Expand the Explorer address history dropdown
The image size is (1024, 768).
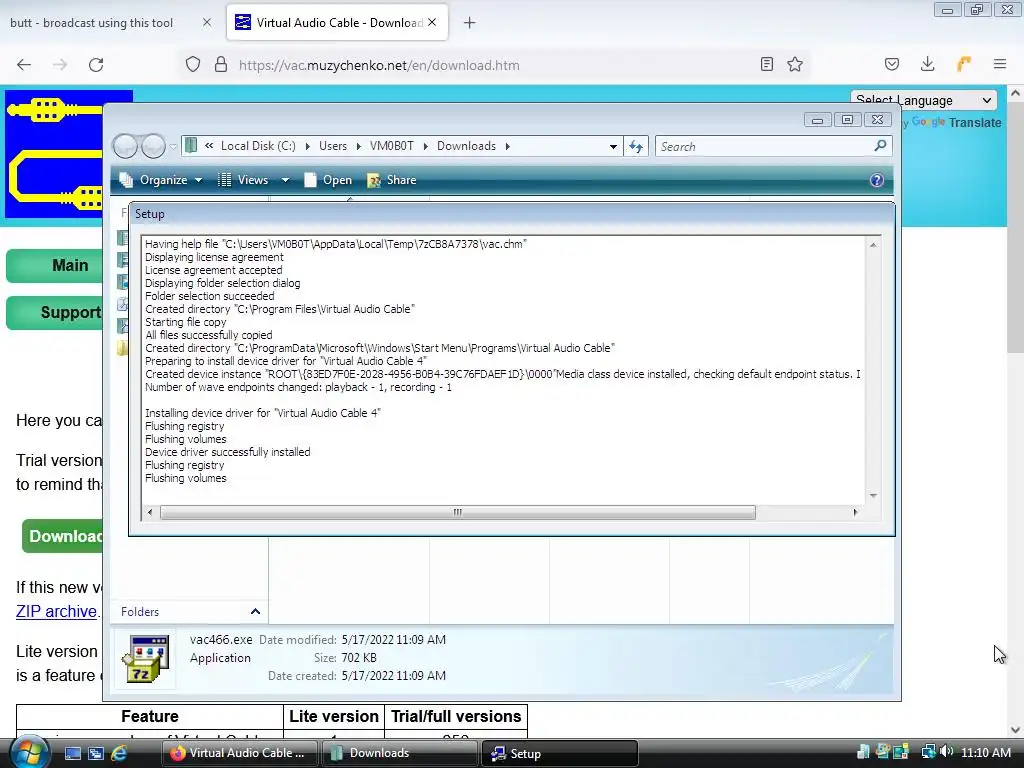pos(613,146)
